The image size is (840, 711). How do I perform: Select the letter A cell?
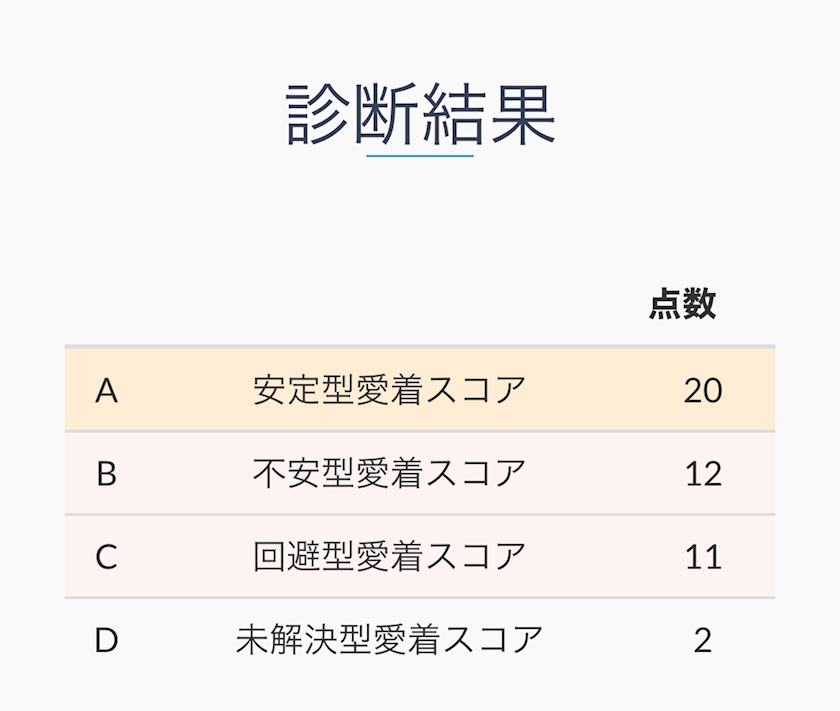pyautogui.click(x=106, y=390)
